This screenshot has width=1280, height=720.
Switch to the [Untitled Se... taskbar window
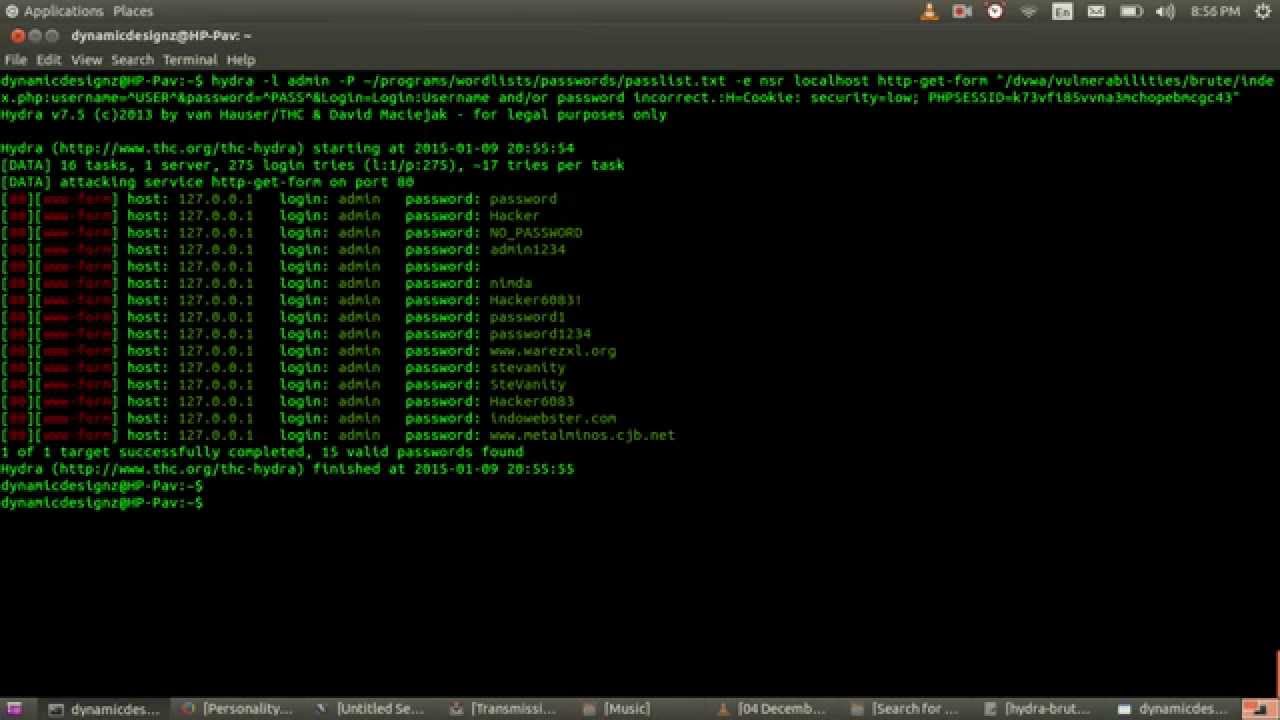(372, 709)
